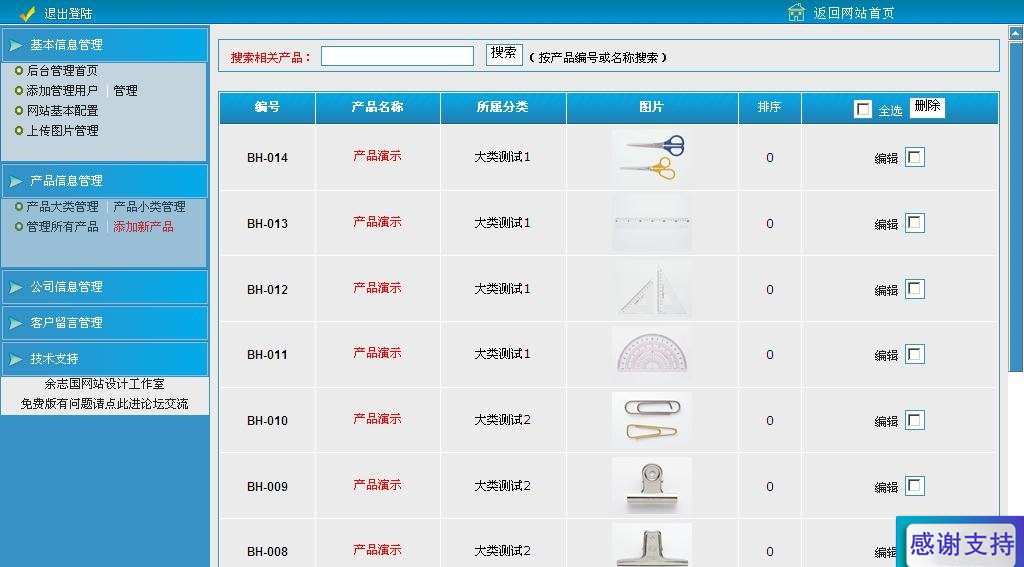The image size is (1024, 567).
Task: Open the paper clips image for BH-010
Action: click(652, 420)
